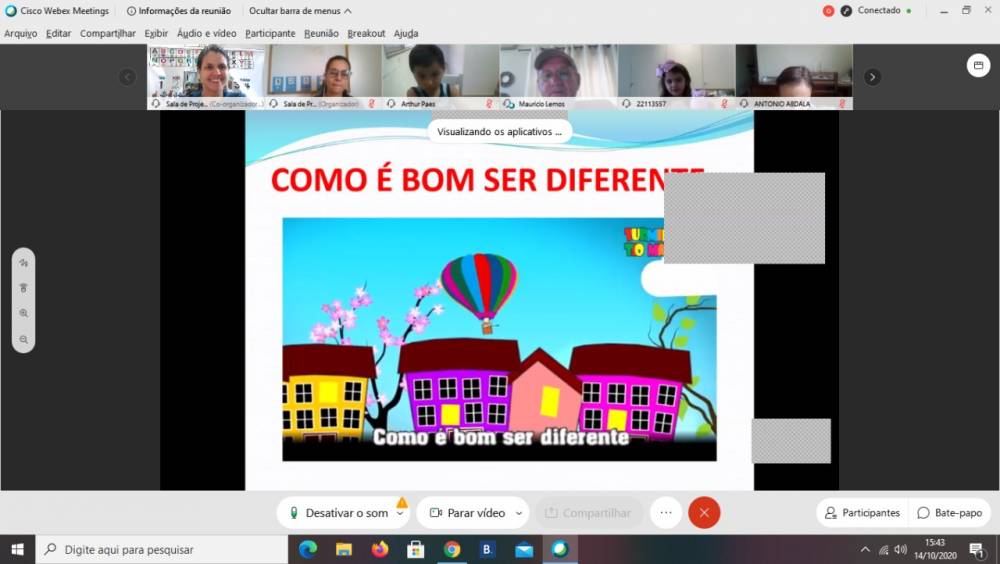The width and height of the screenshot is (1000, 564).
Task: Open the more options ellipsis button
Action: 666,513
